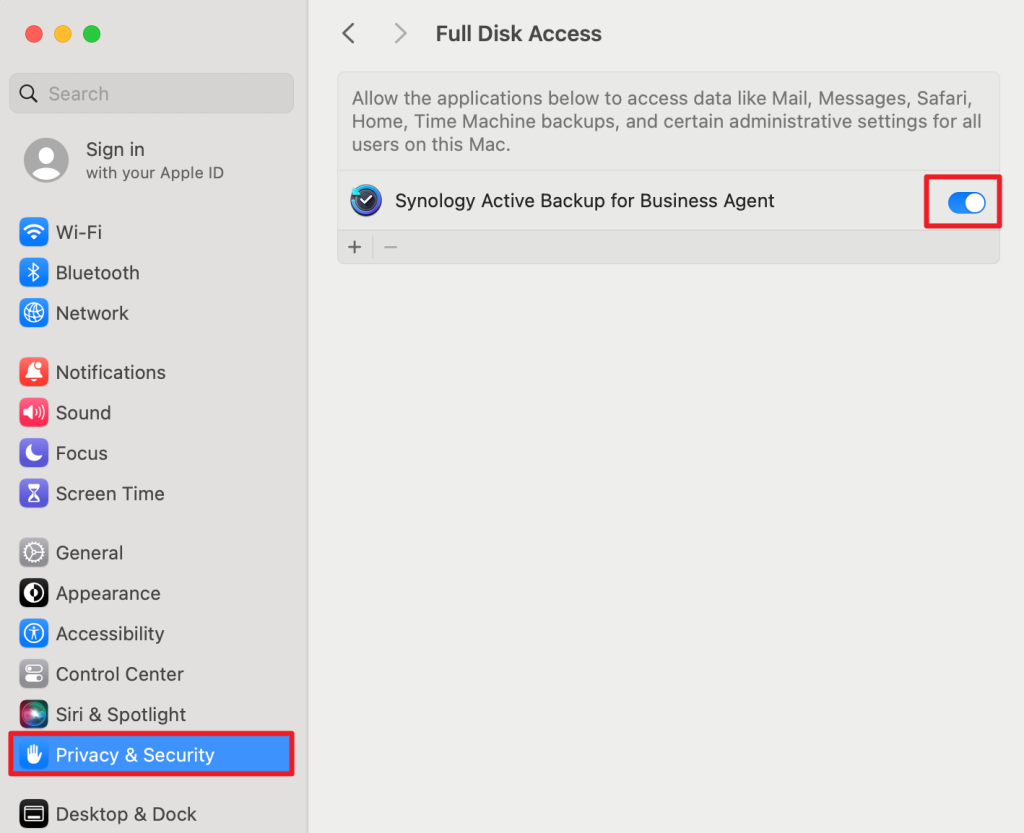Open the Wi-Fi settings pane
The image size is (1024, 833).
pos(152,232)
